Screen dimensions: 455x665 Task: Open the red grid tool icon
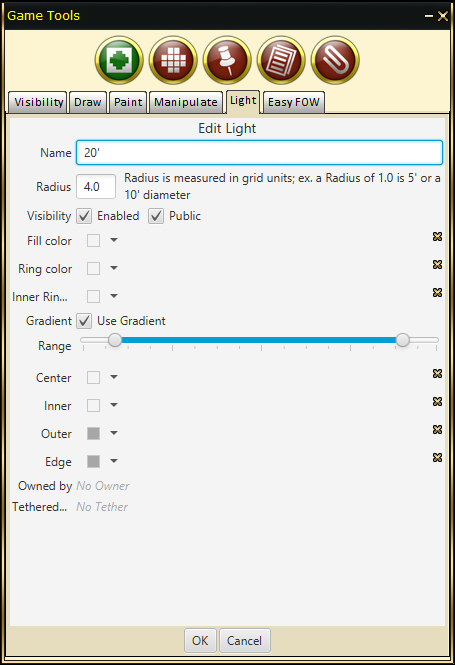pyautogui.click(x=173, y=60)
